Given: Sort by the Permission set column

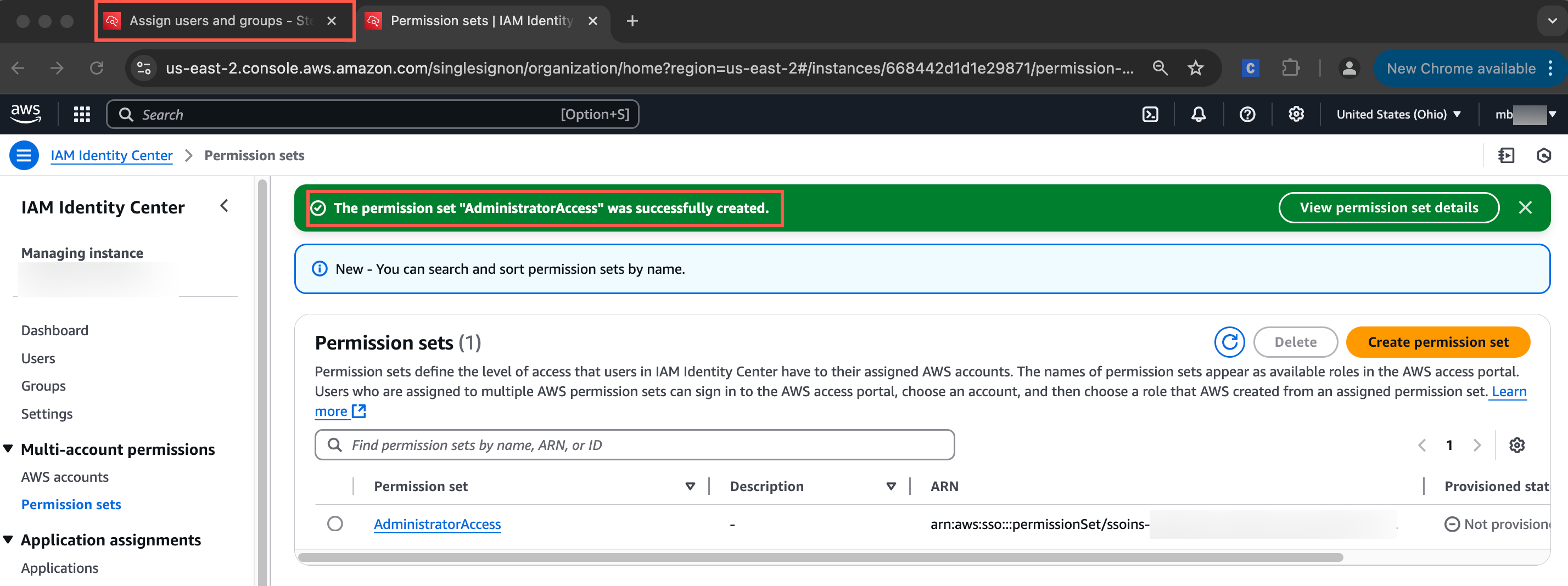Looking at the screenshot, I should (x=690, y=486).
